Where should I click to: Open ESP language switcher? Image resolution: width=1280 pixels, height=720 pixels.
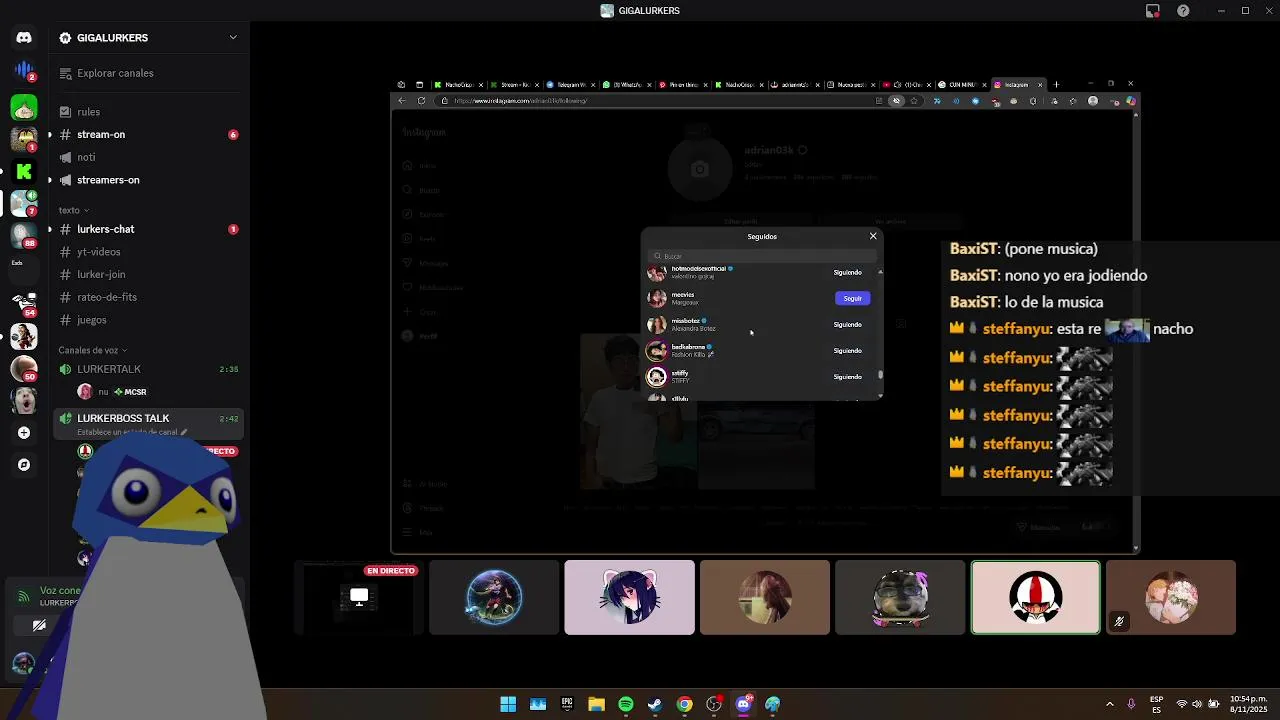pos(1156,704)
